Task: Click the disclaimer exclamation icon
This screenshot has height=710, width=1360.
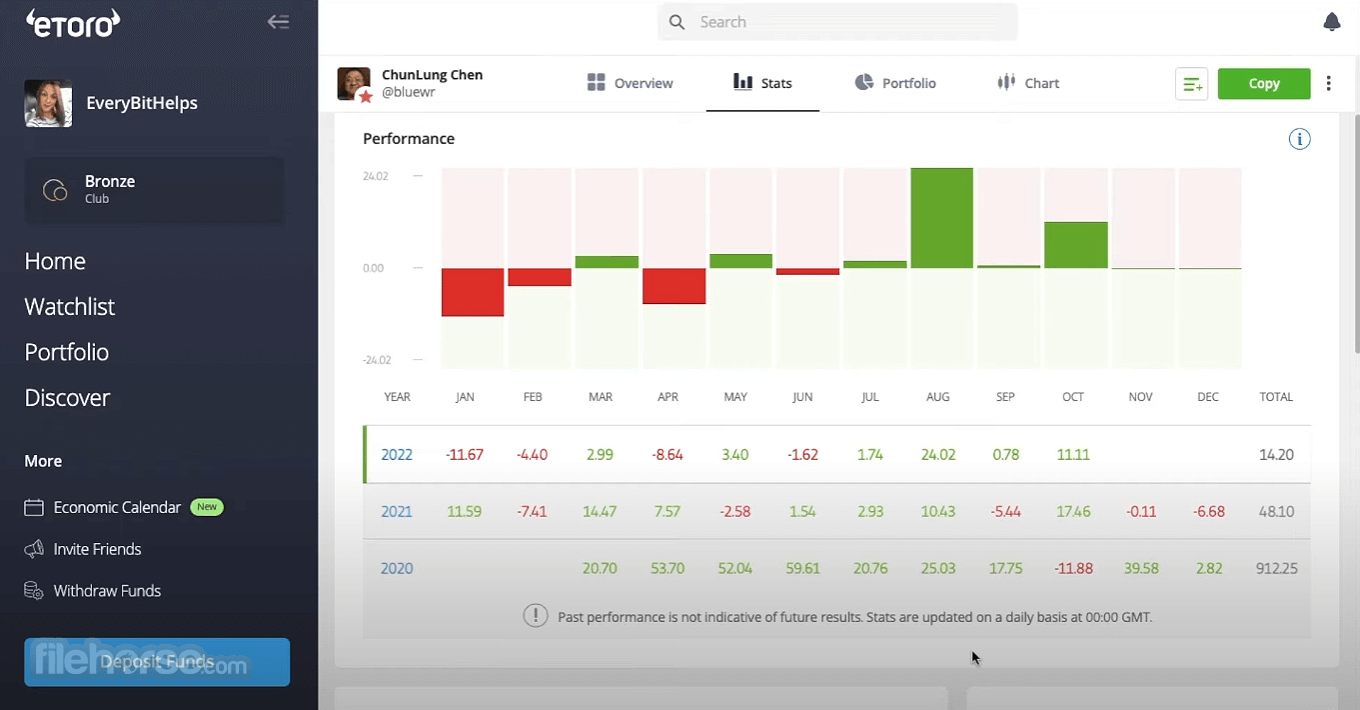Action: [535, 616]
